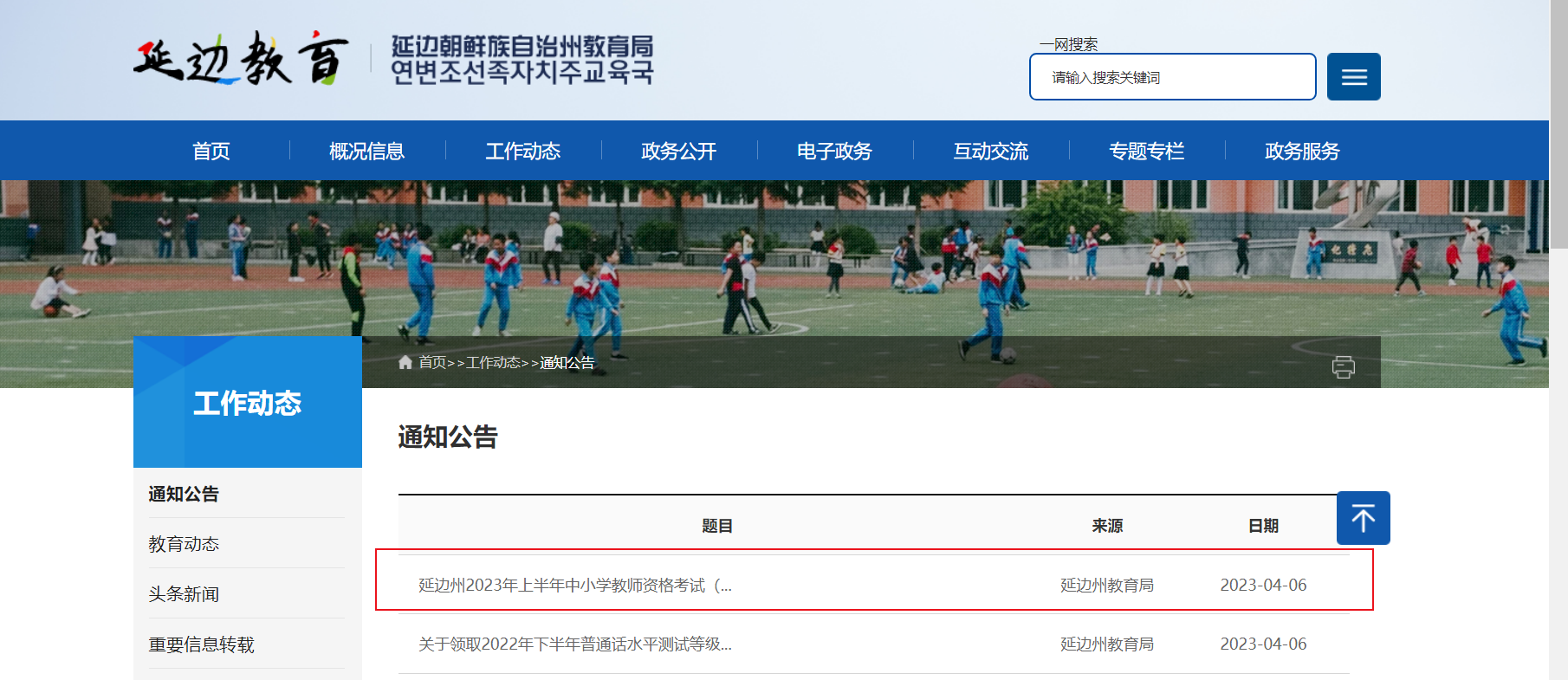Open notice 延边州2023年上半年中小学教师资格考试
The height and width of the screenshot is (680, 1568).
(x=575, y=586)
